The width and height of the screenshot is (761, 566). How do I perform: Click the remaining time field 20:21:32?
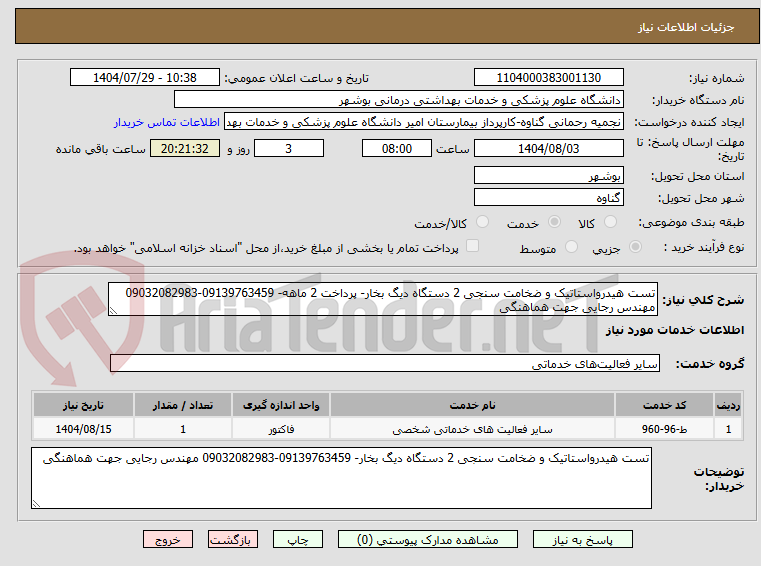coord(184,149)
